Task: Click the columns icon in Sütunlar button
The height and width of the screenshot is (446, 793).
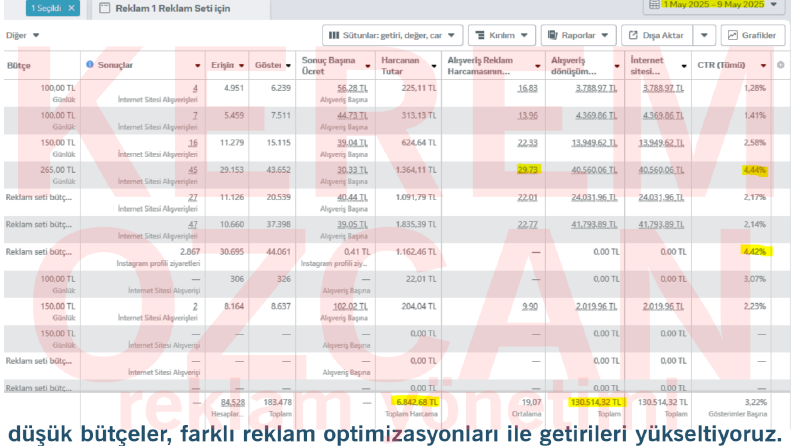Action: (334, 35)
